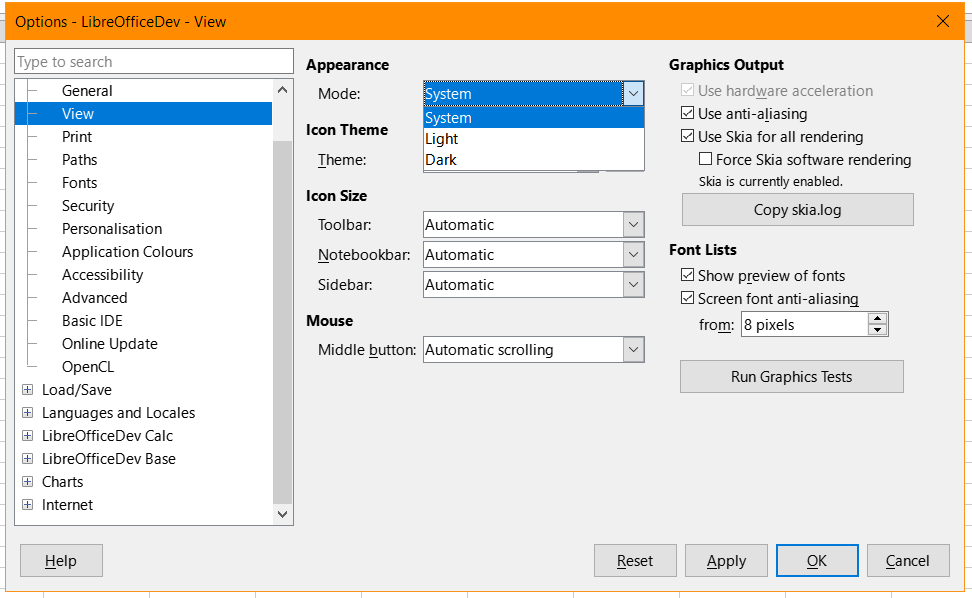Uncheck Show preview of fonts
The width and height of the screenshot is (972, 598).
[x=687, y=275]
